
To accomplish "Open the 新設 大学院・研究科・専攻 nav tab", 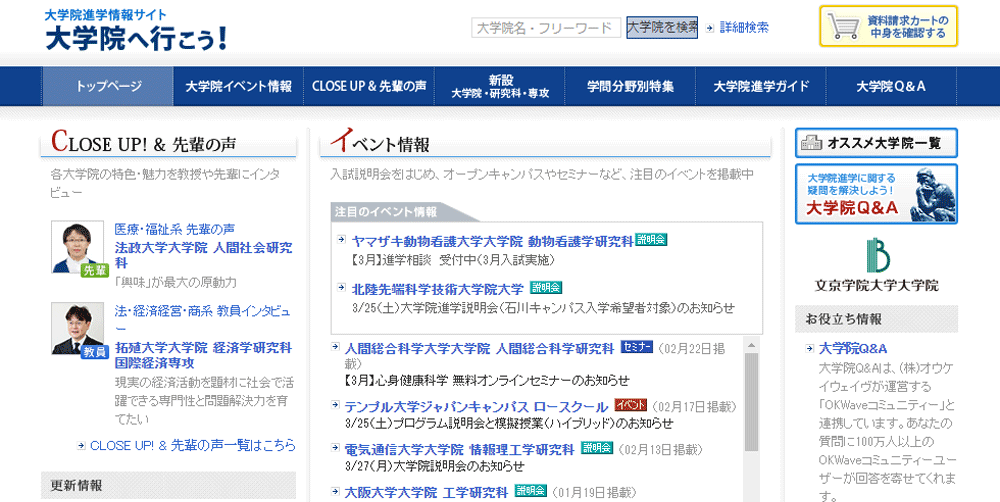I will tap(500, 86).
